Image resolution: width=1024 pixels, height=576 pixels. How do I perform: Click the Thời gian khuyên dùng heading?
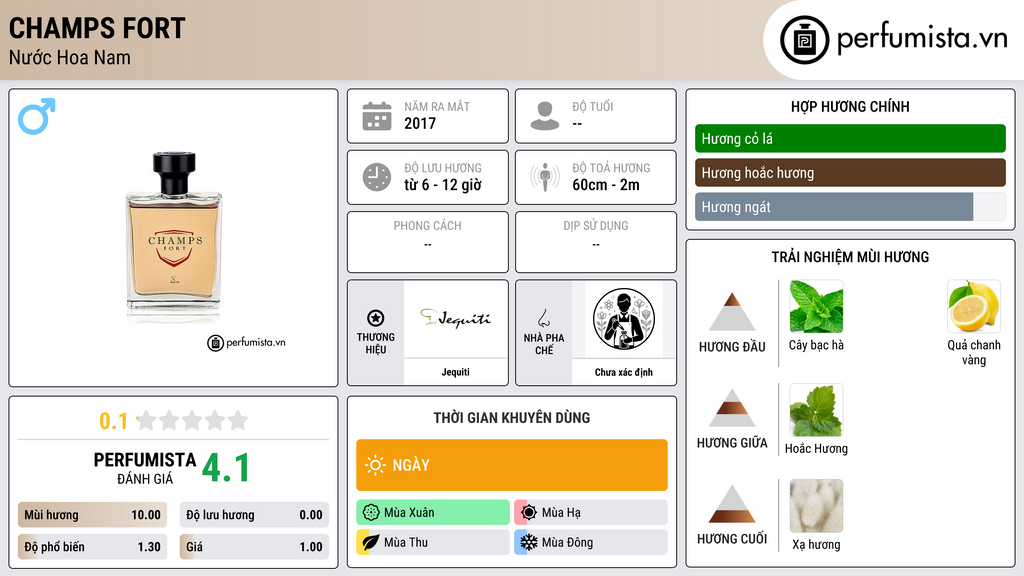(511, 418)
